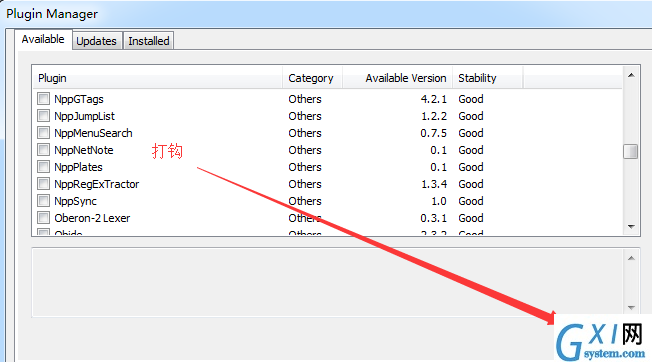The image size is (652, 362).
Task: Click version 1.3.4 of NppRegExTractor
Action: click(x=434, y=184)
